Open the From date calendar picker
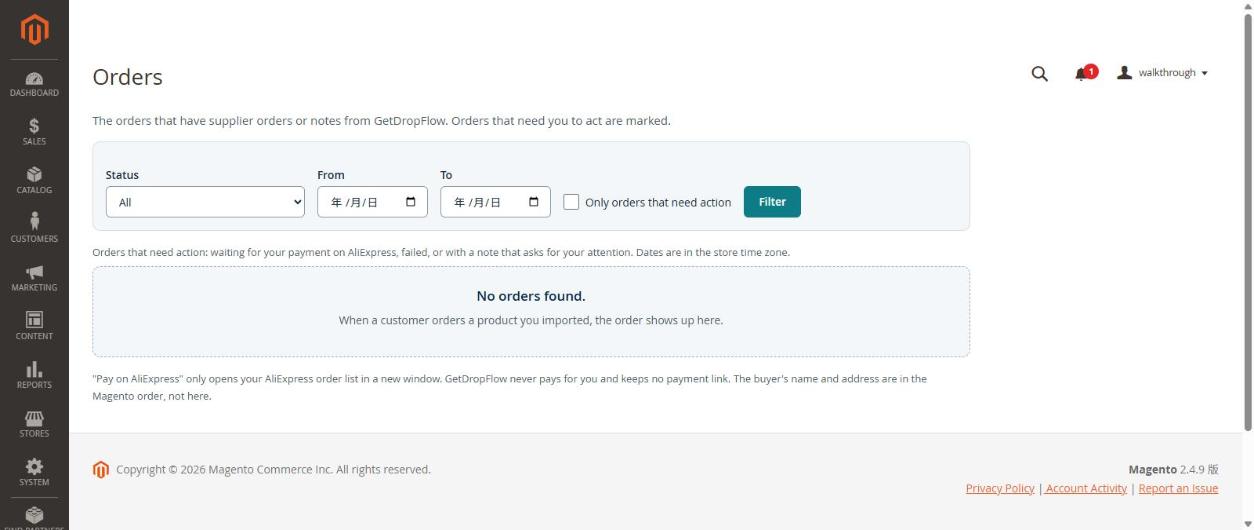 pyautogui.click(x=410, y=202)
